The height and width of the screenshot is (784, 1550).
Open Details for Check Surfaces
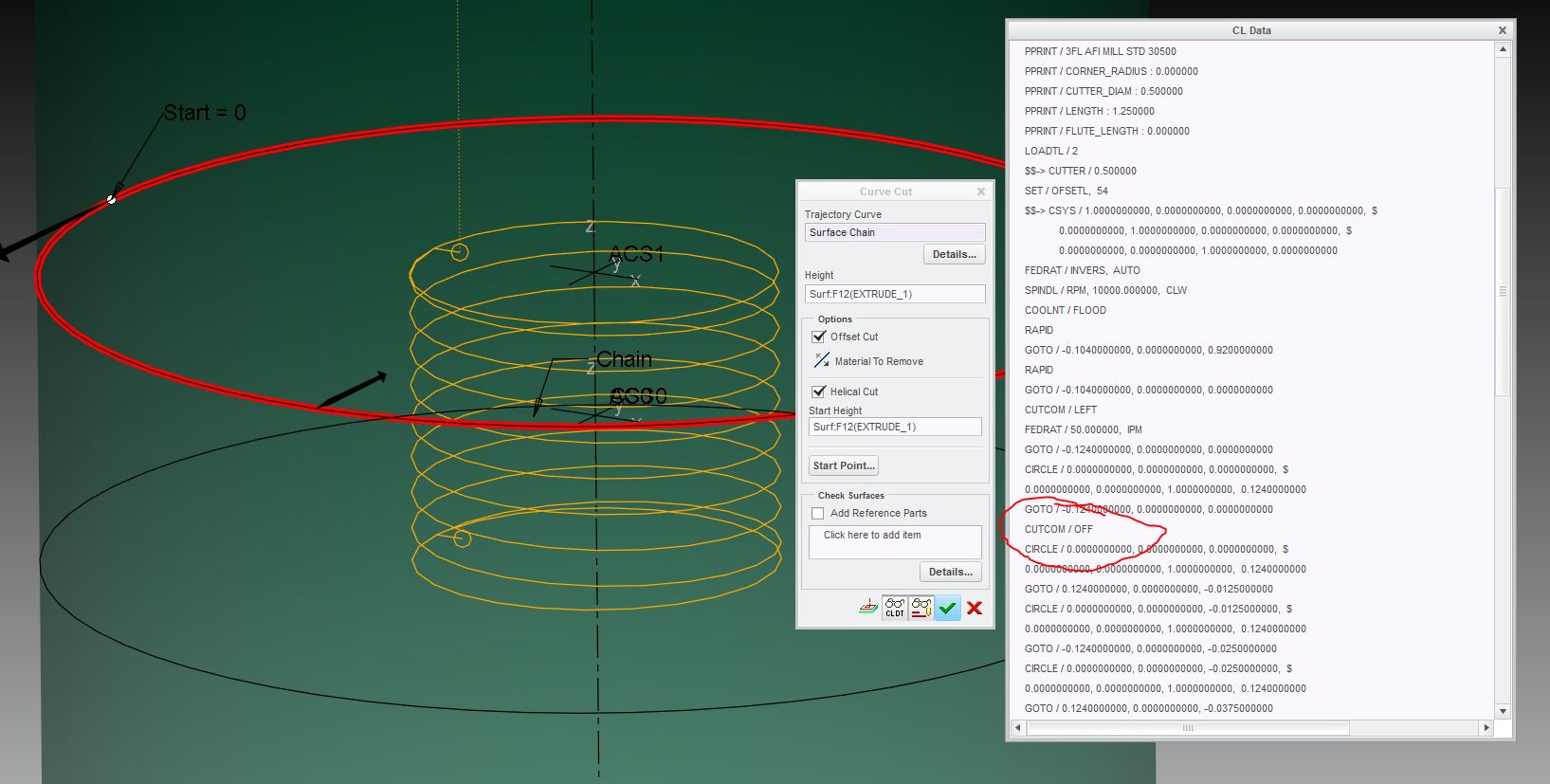click(950, 572)
